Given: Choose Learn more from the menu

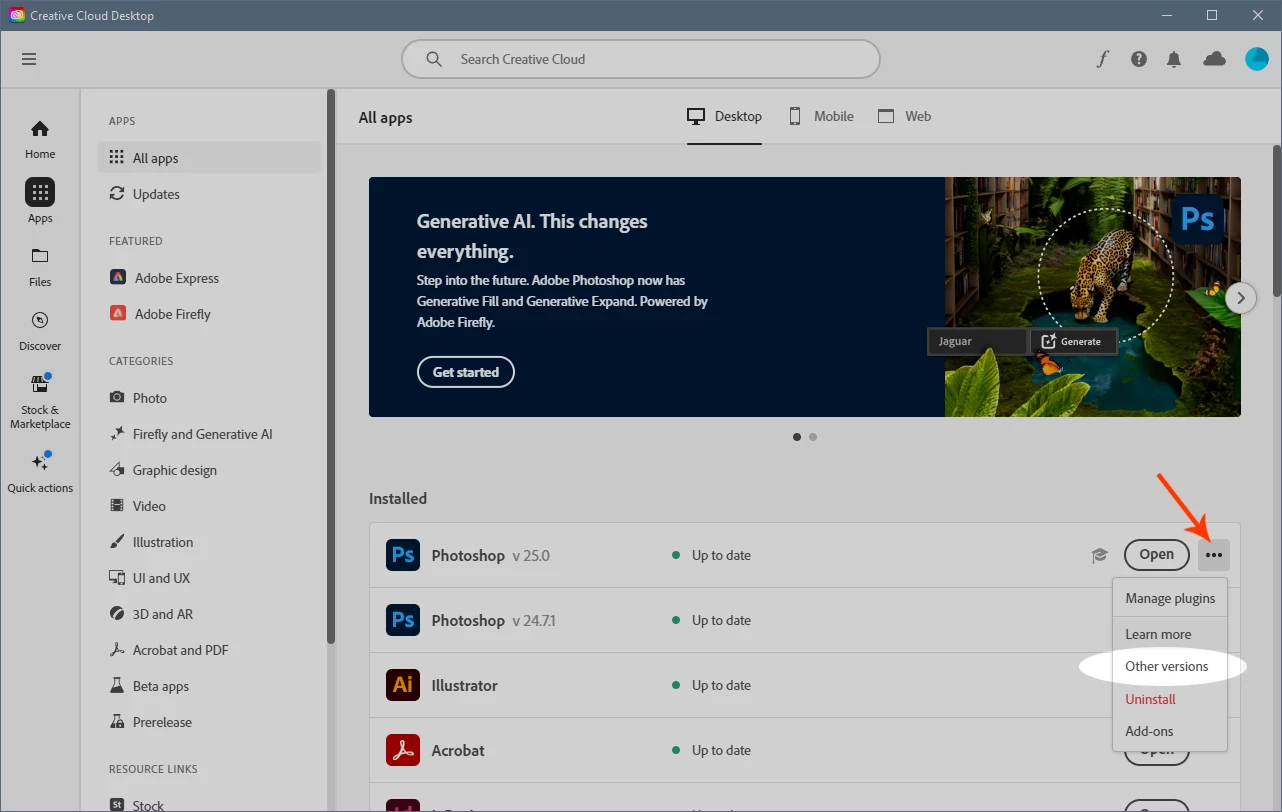Looking at the screenshot, I should tap(1170, 634).
